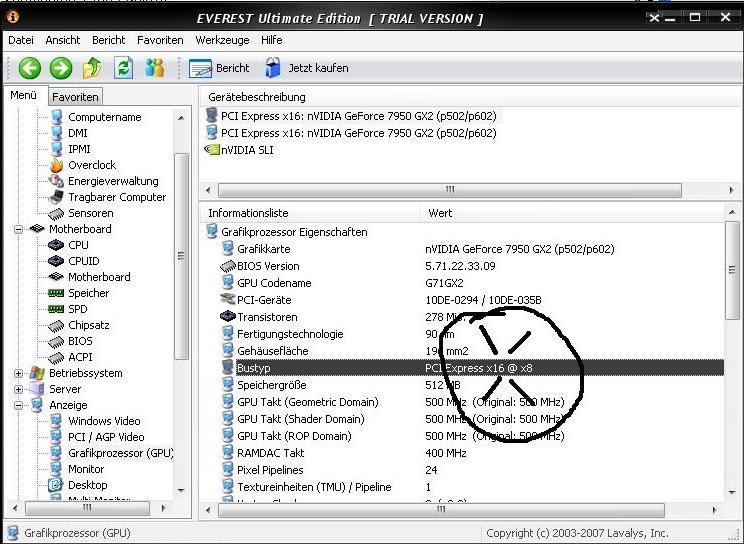The width and height of the screenshot is (744, 544).
Task: Click the Refresh toolbar icon
Action: tap(123, 68)
